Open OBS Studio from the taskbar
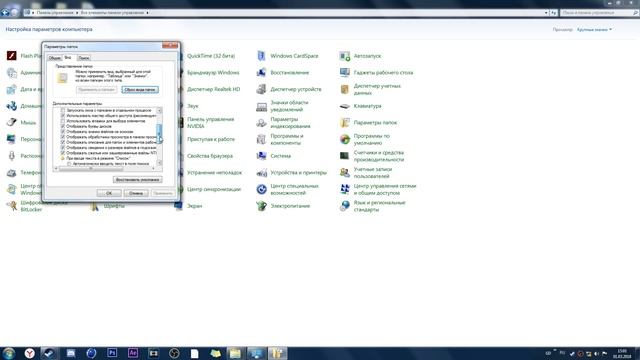This screenshot has height=360, width=640. point(174,353)
